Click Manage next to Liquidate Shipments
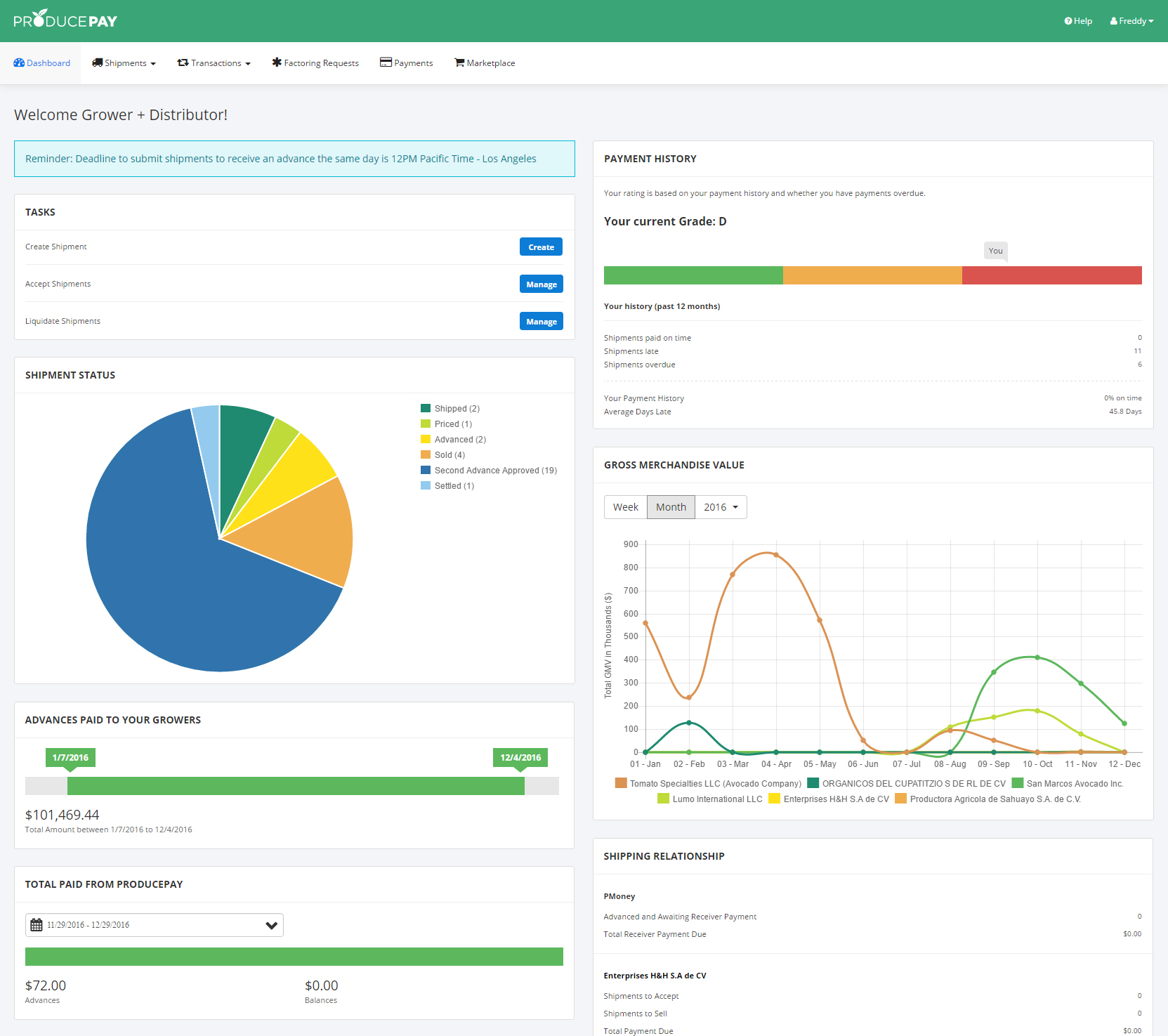 (x=541, y=322)
